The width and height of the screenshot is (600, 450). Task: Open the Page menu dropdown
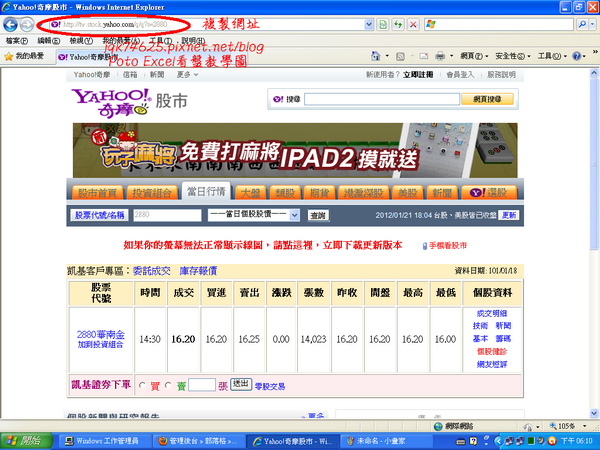pos(474,56)
